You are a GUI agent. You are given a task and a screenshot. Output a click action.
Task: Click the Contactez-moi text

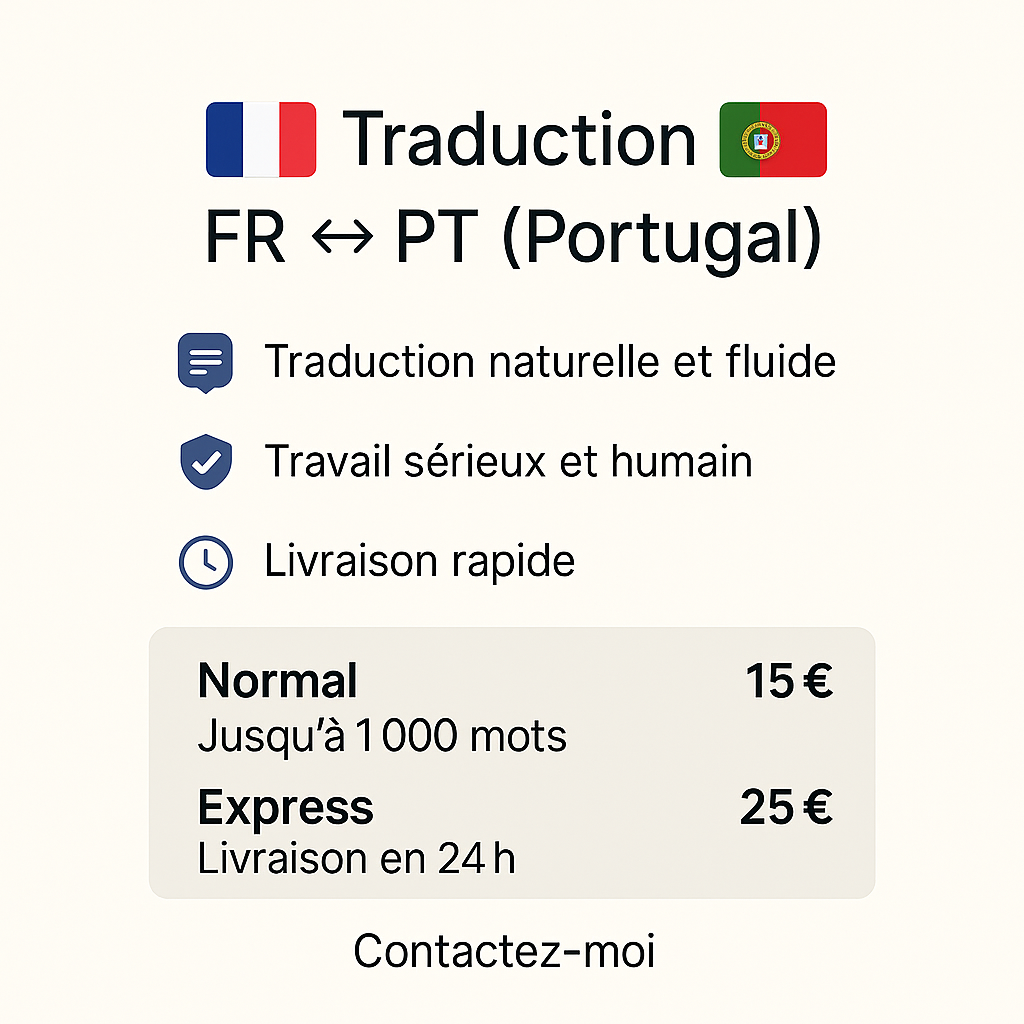pos(504,950)
